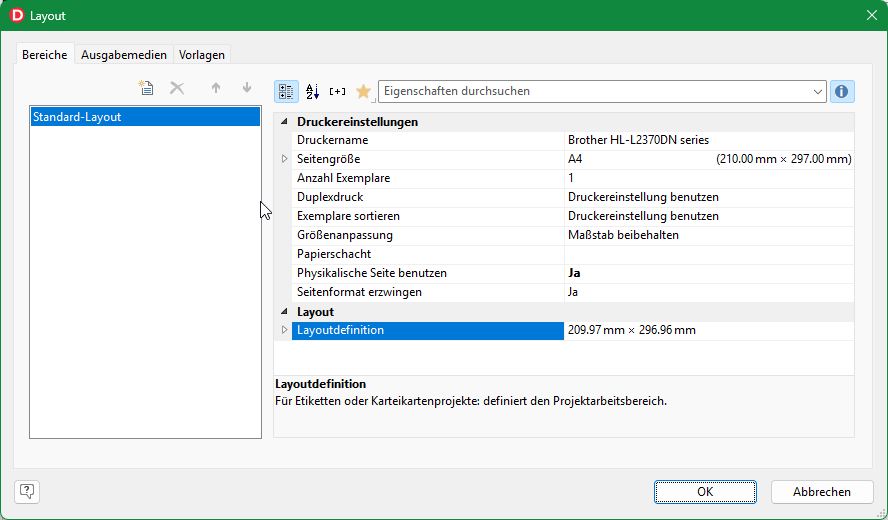Click the help question mark button

tap(27, 491)
